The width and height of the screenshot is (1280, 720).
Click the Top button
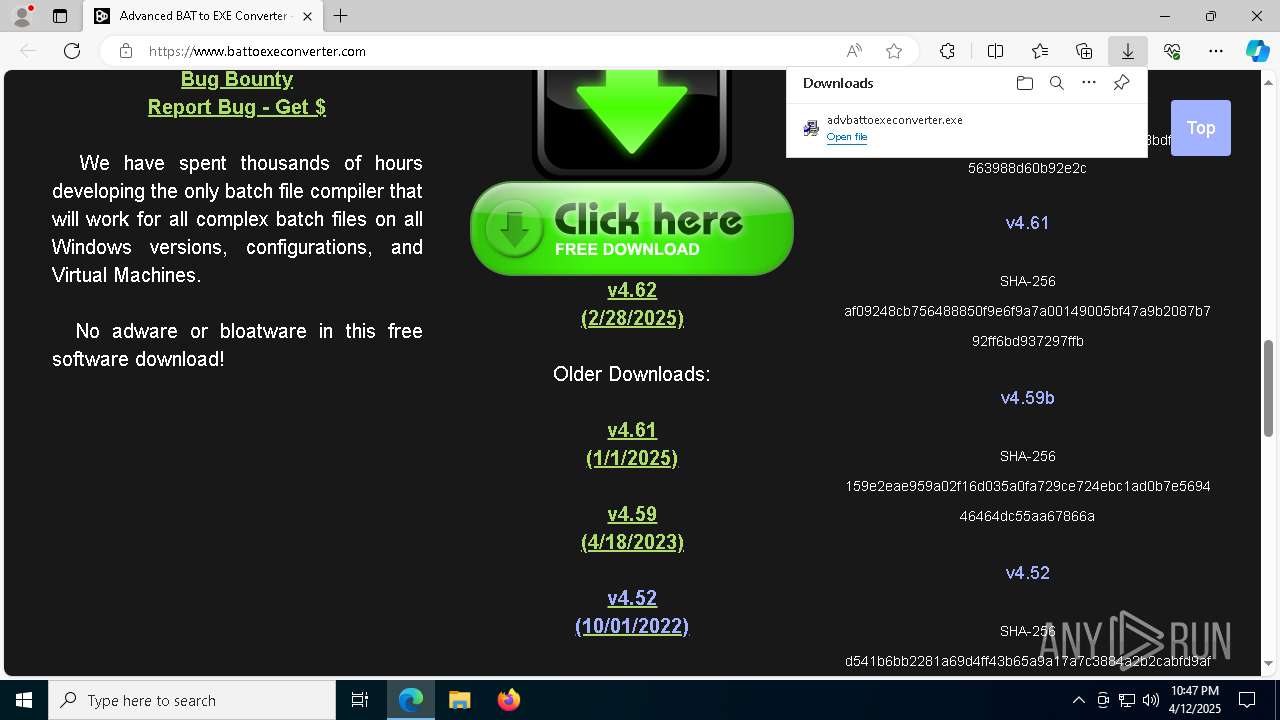[x=1201, y=128]
